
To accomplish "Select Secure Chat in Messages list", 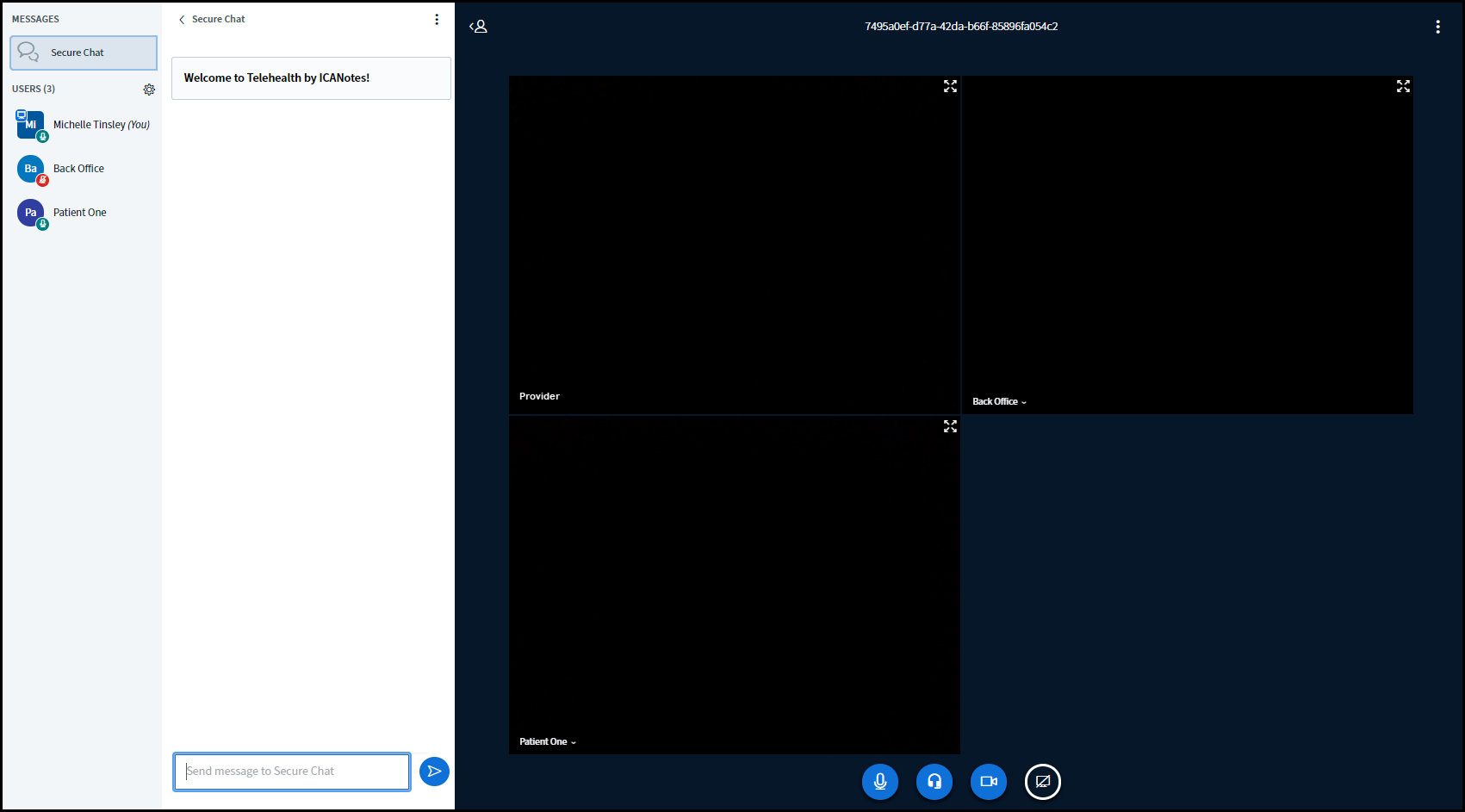I will click(x=84, y=53).
